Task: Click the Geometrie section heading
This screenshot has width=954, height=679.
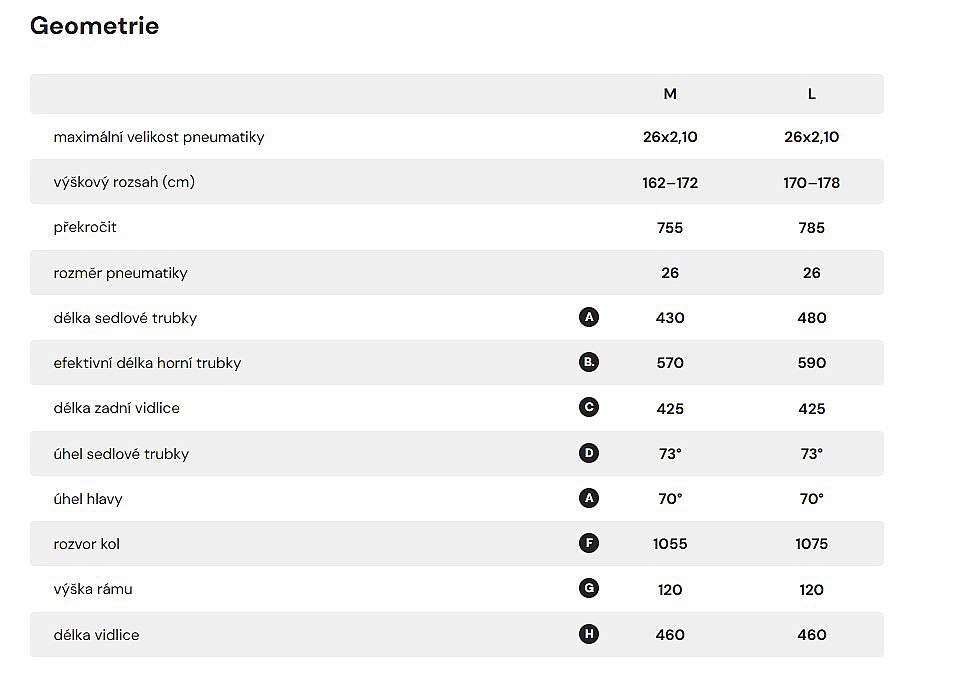Action: click(x=94, y=26)
